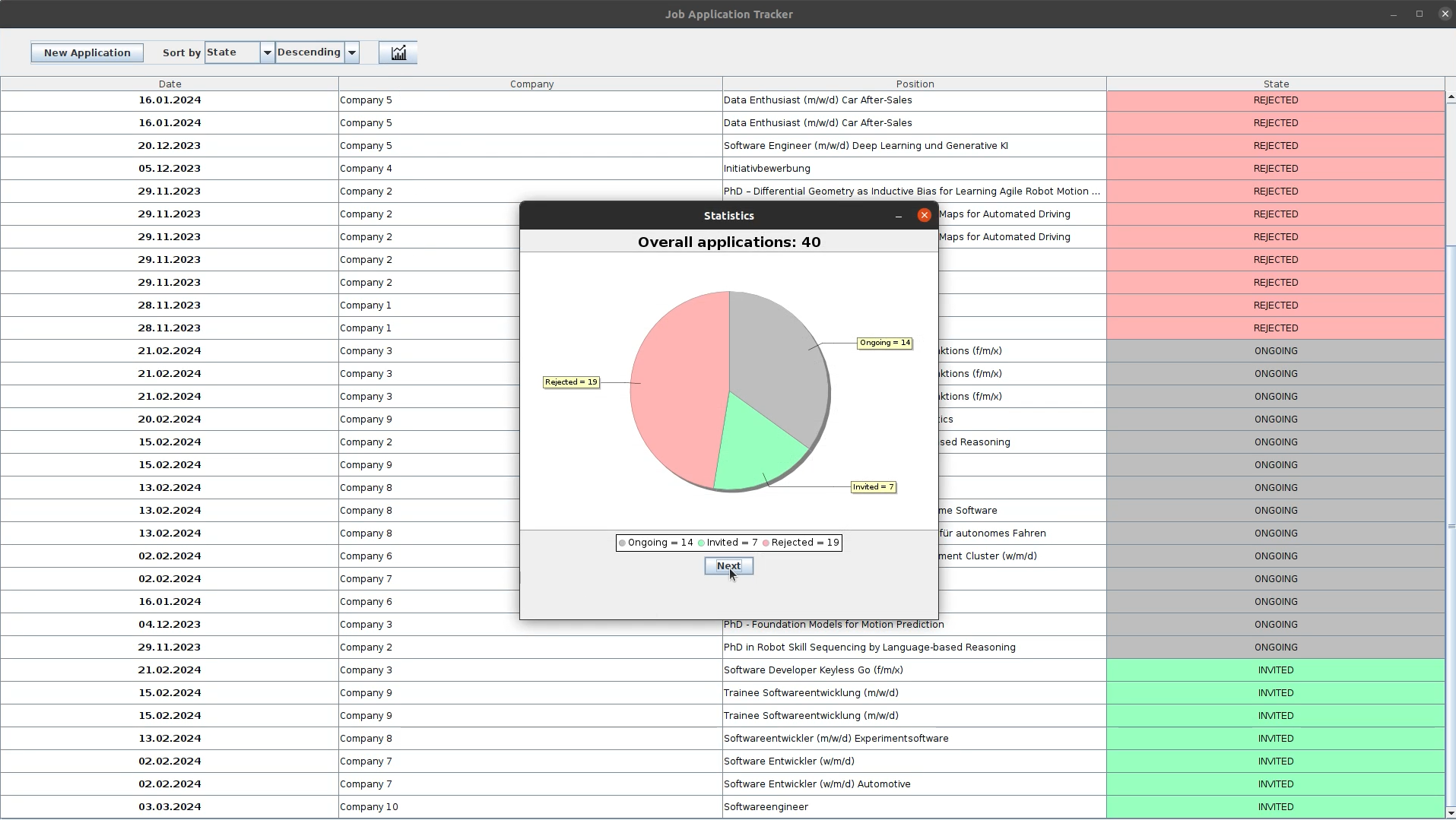Minimize the Job Application Tracker window
Image resolution: width=1456 pixels, height=820 pixels.
pos(1393,14)
